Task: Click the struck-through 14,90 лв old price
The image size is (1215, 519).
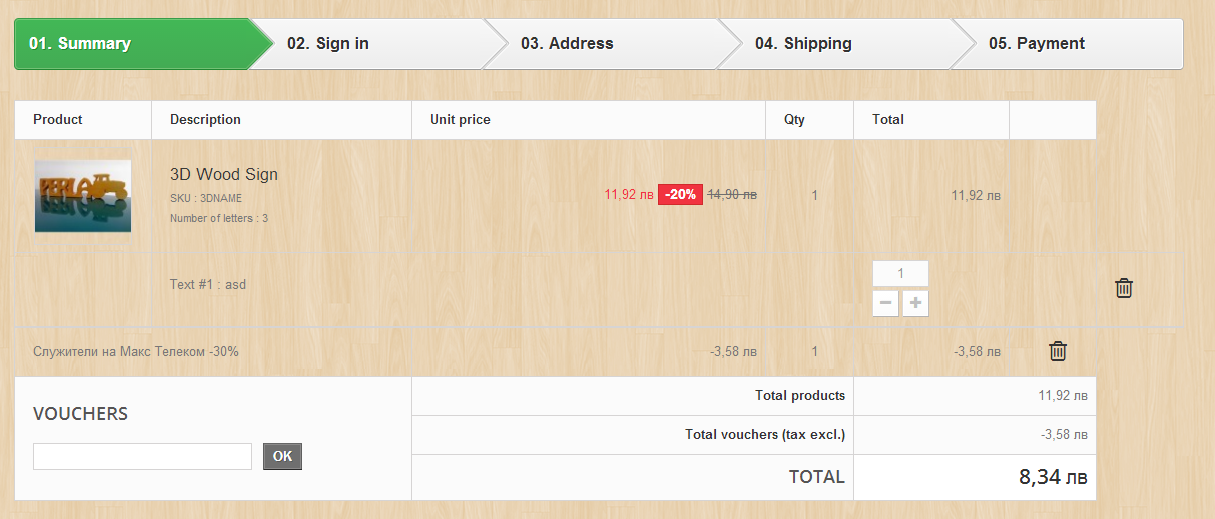Action: (732, 195)
